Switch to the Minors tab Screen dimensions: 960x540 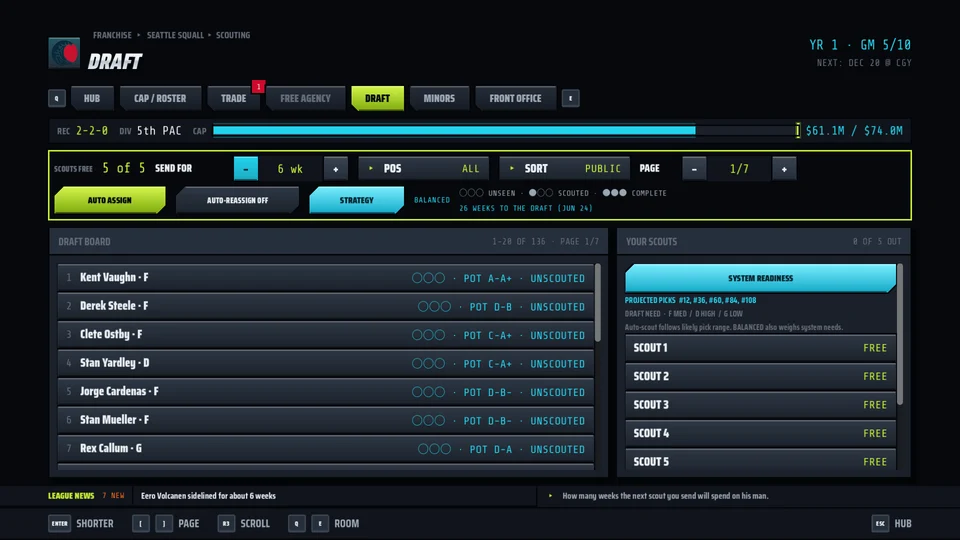[x=439, y=98]
